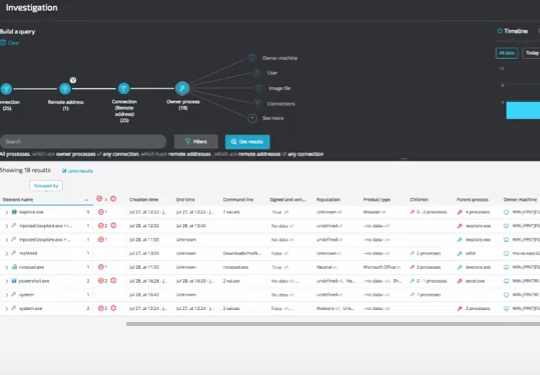Click the sshd parent process icon

point(459,253)
